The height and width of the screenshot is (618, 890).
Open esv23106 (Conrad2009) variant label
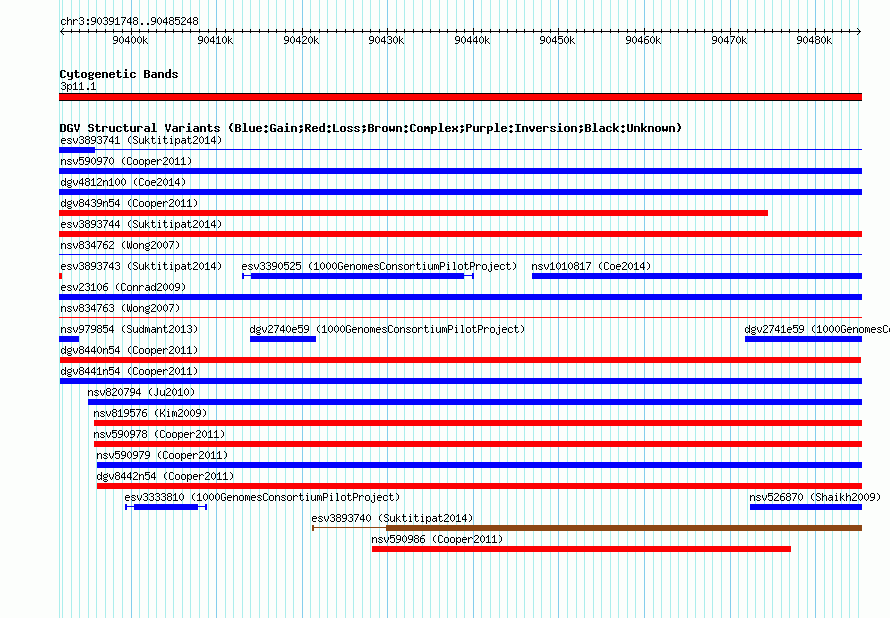click(x=123, y=287)
